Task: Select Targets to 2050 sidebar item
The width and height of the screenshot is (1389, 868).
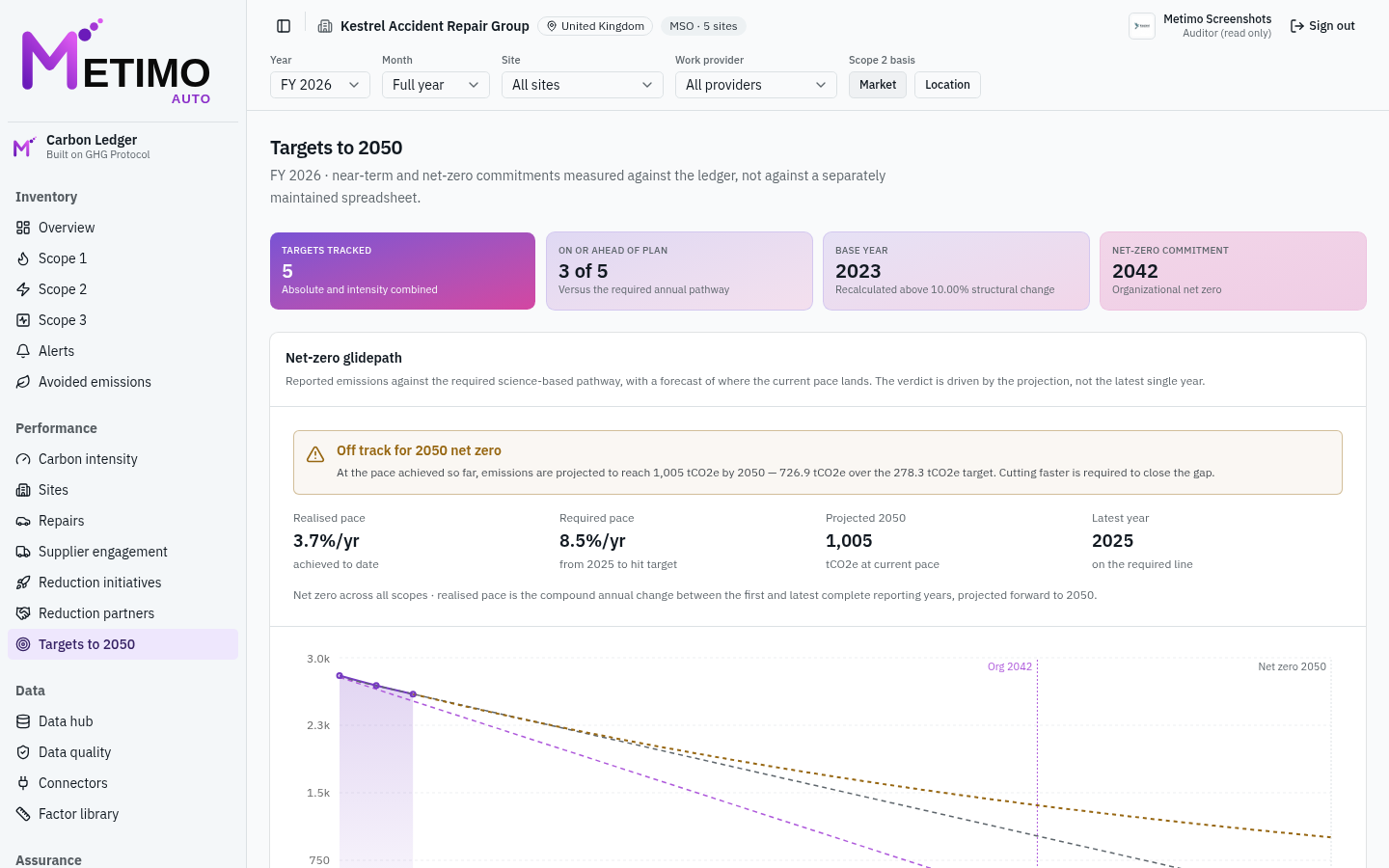Action: [123, 644]
